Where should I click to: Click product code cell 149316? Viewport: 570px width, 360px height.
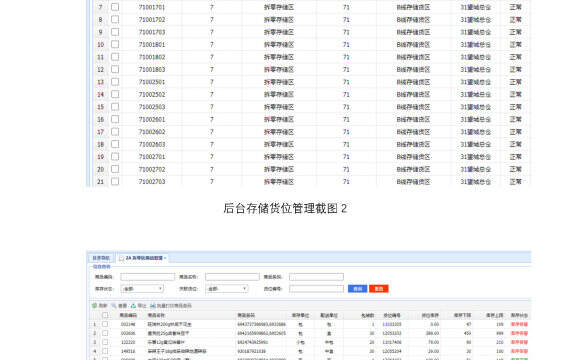point(128,351)
